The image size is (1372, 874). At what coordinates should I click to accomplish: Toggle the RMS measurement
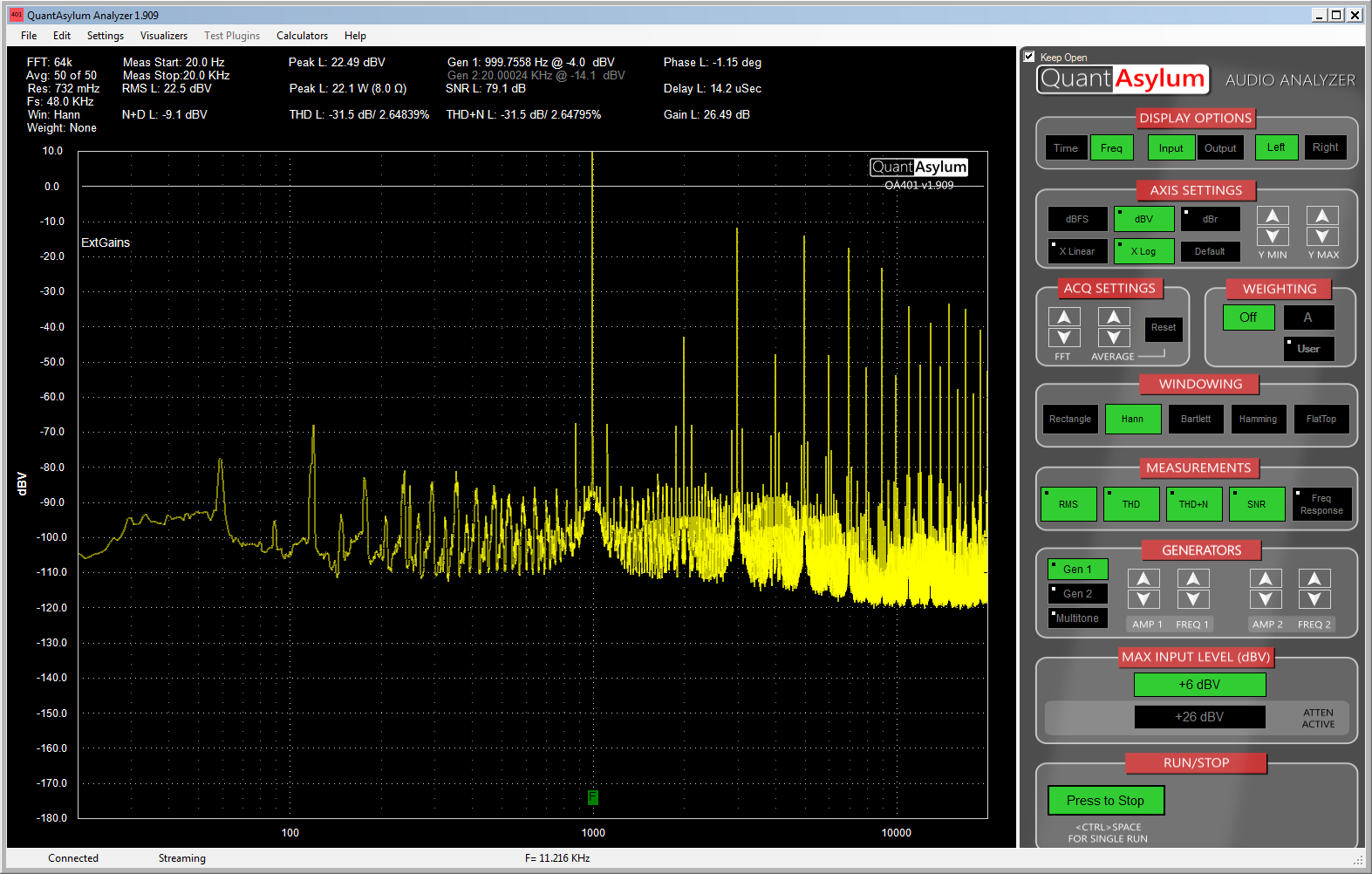[1068, 504]
